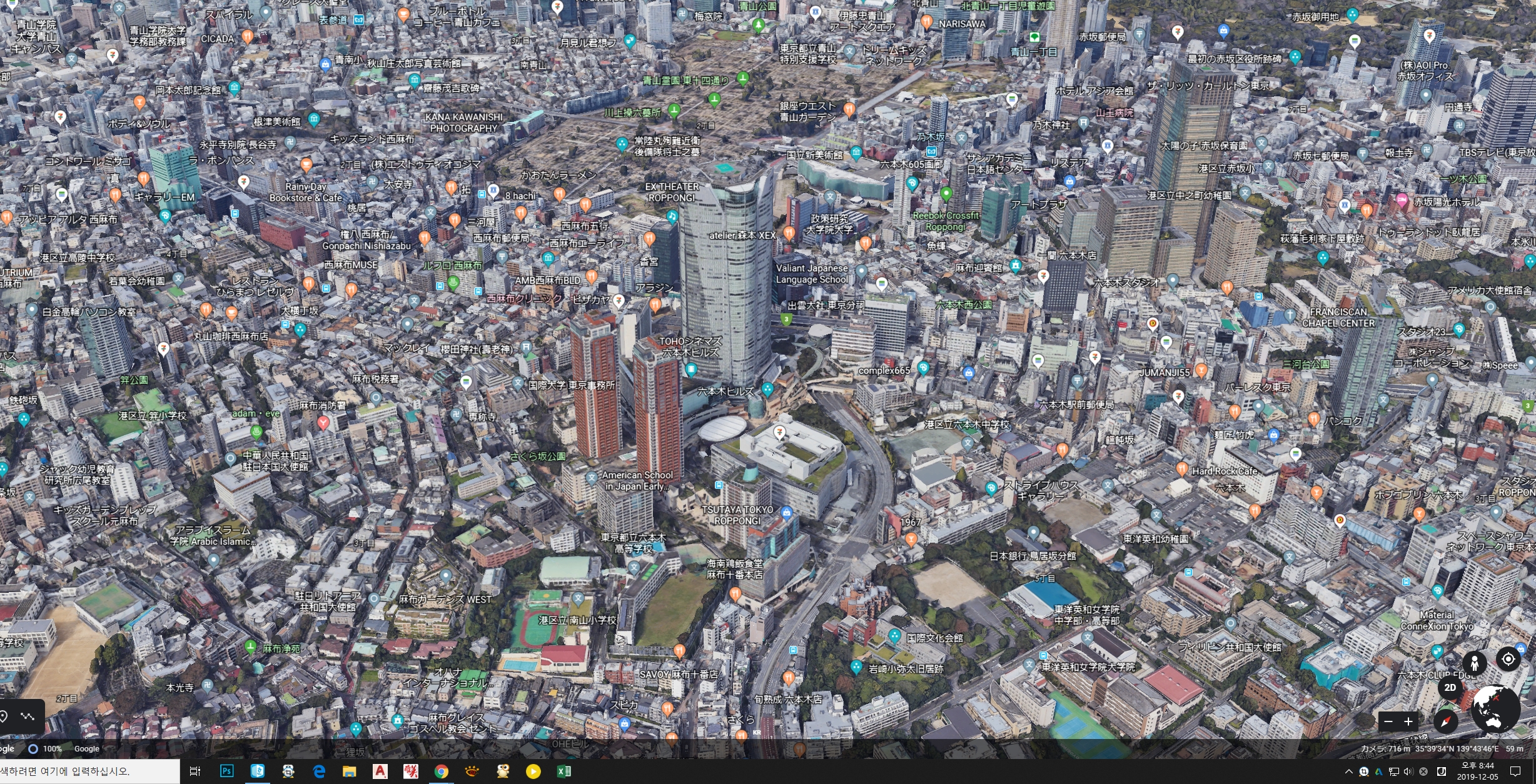Click the fly-to-my-location target icon

tap(1508, 659)
